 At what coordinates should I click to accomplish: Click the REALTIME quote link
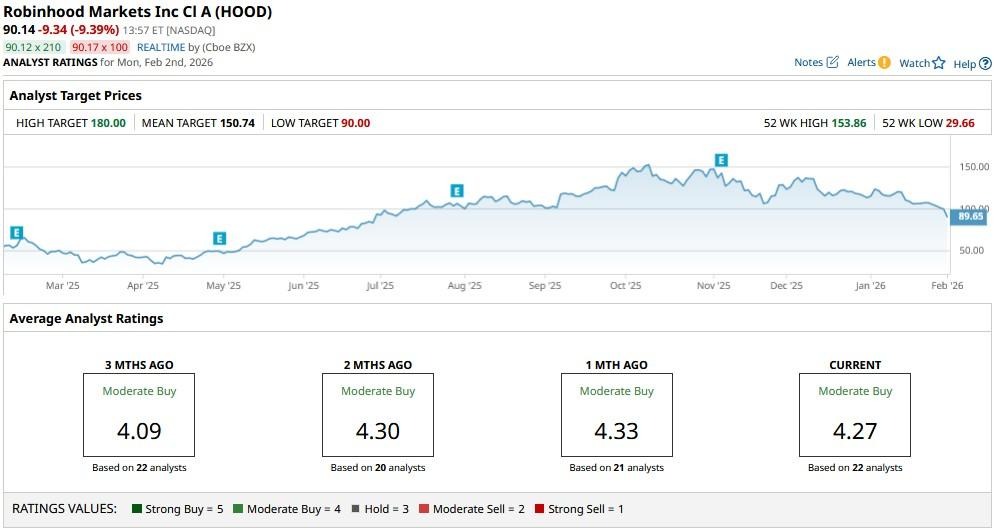click(160, 47)
